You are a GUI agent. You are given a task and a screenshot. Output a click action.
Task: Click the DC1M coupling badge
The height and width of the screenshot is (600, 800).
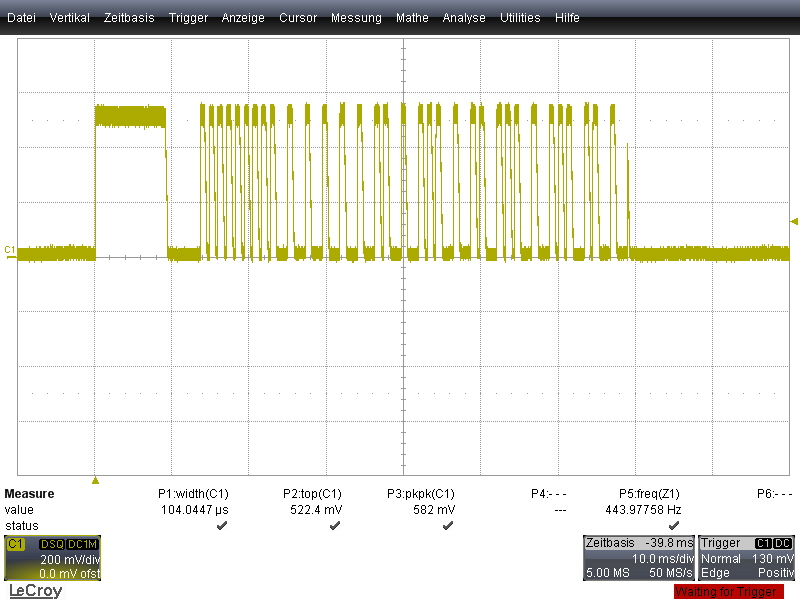tap(82, 544)
